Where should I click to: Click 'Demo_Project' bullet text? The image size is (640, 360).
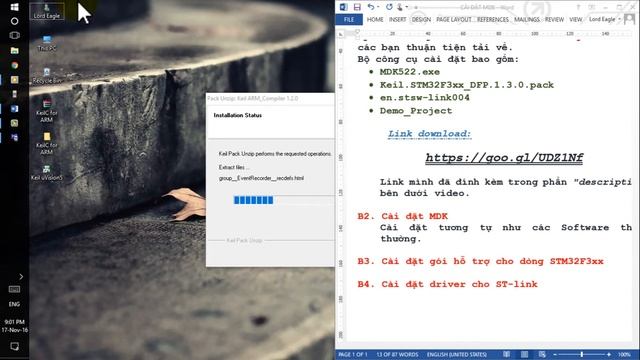(x=416, y=111)
